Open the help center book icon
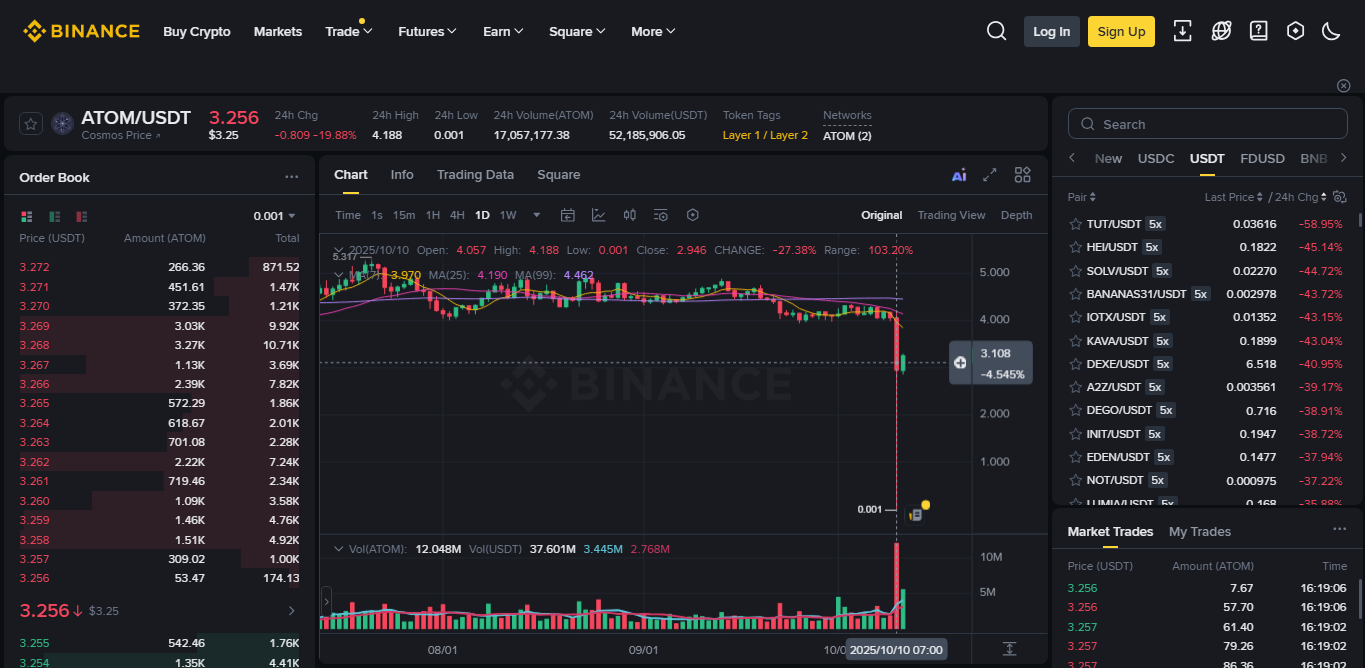This screenshot has width=1365, height=668. coord(1259,31)
